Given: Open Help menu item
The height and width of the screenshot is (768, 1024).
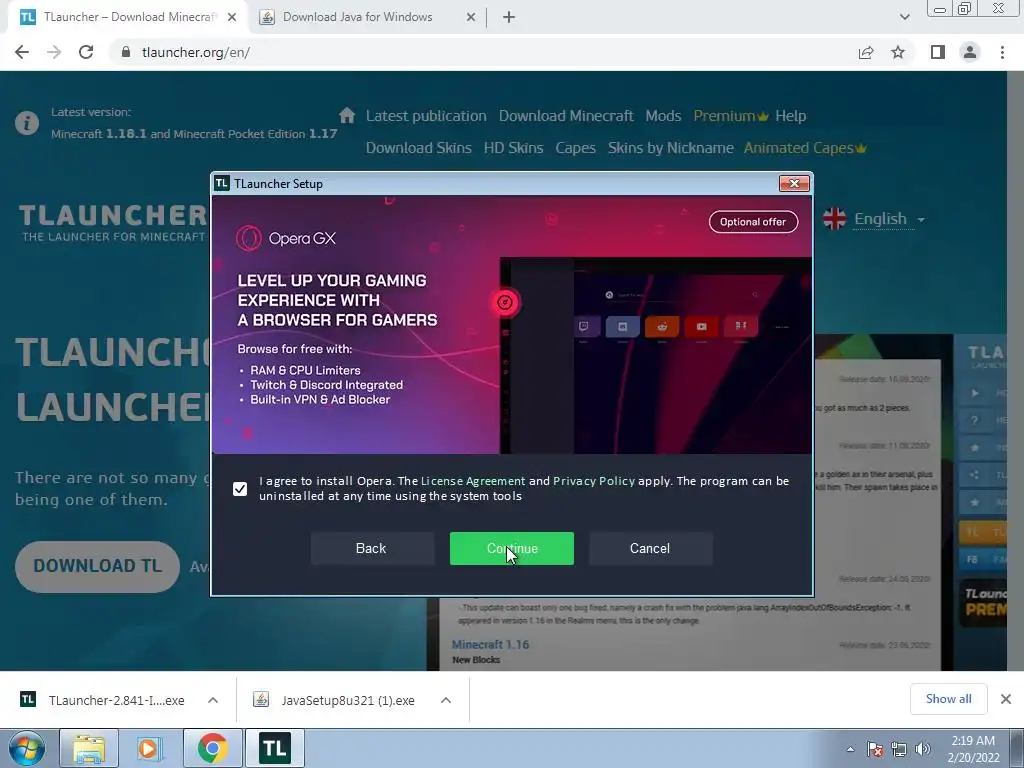Looking at the screenshot, I should pyautogui.click(x=790, y=116).
